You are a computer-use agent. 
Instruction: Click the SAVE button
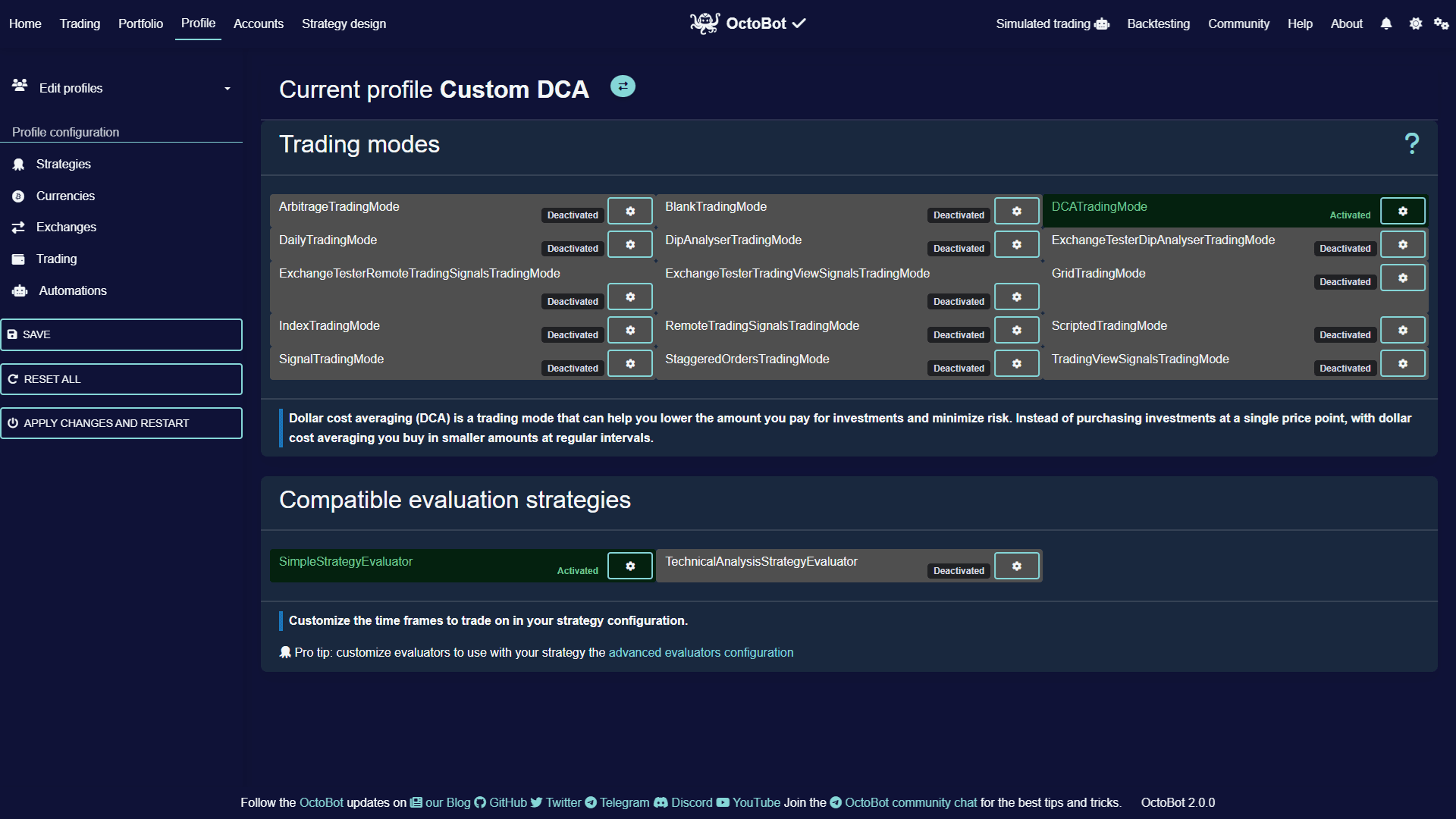(x=121, y=334)
